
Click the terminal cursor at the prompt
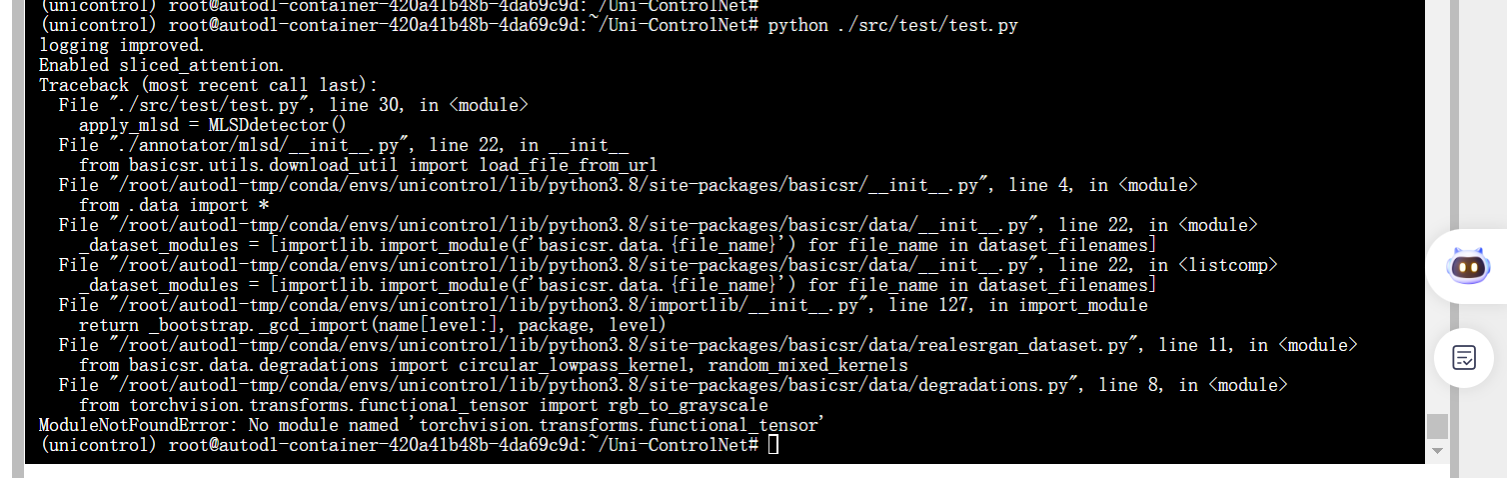coord(772,445)
